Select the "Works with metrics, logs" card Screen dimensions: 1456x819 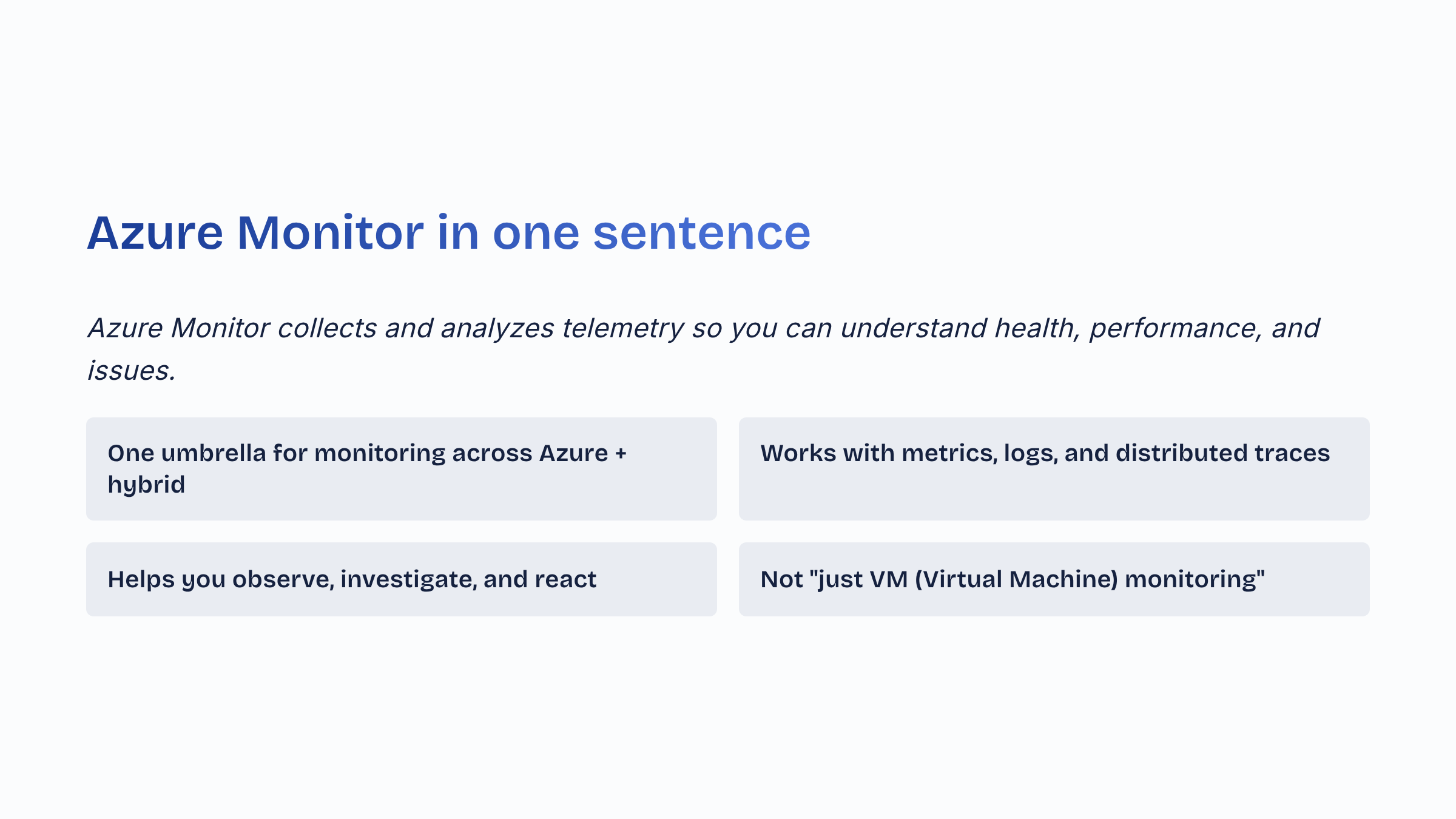1054,468
